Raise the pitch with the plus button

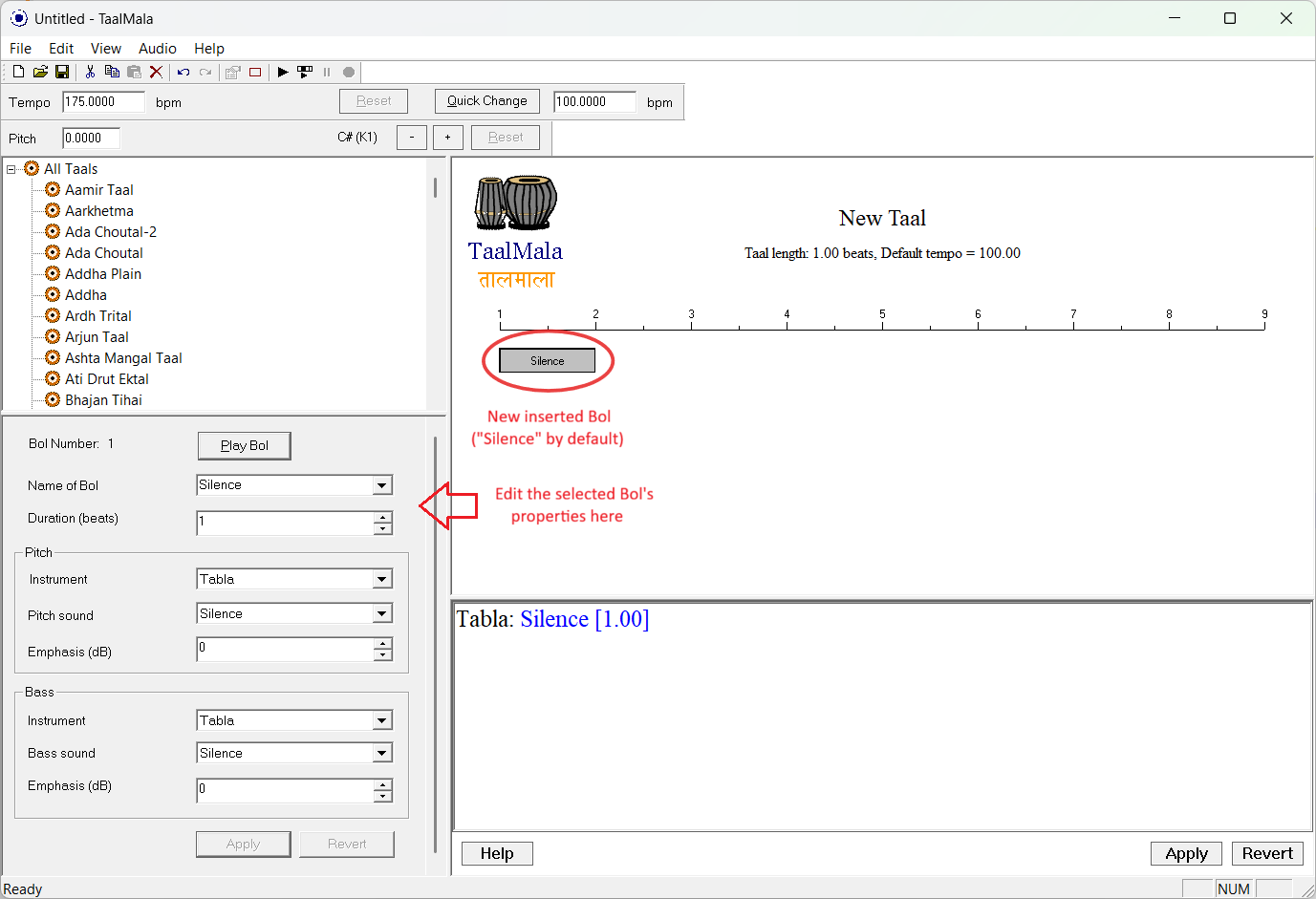(x=448, y=138)
